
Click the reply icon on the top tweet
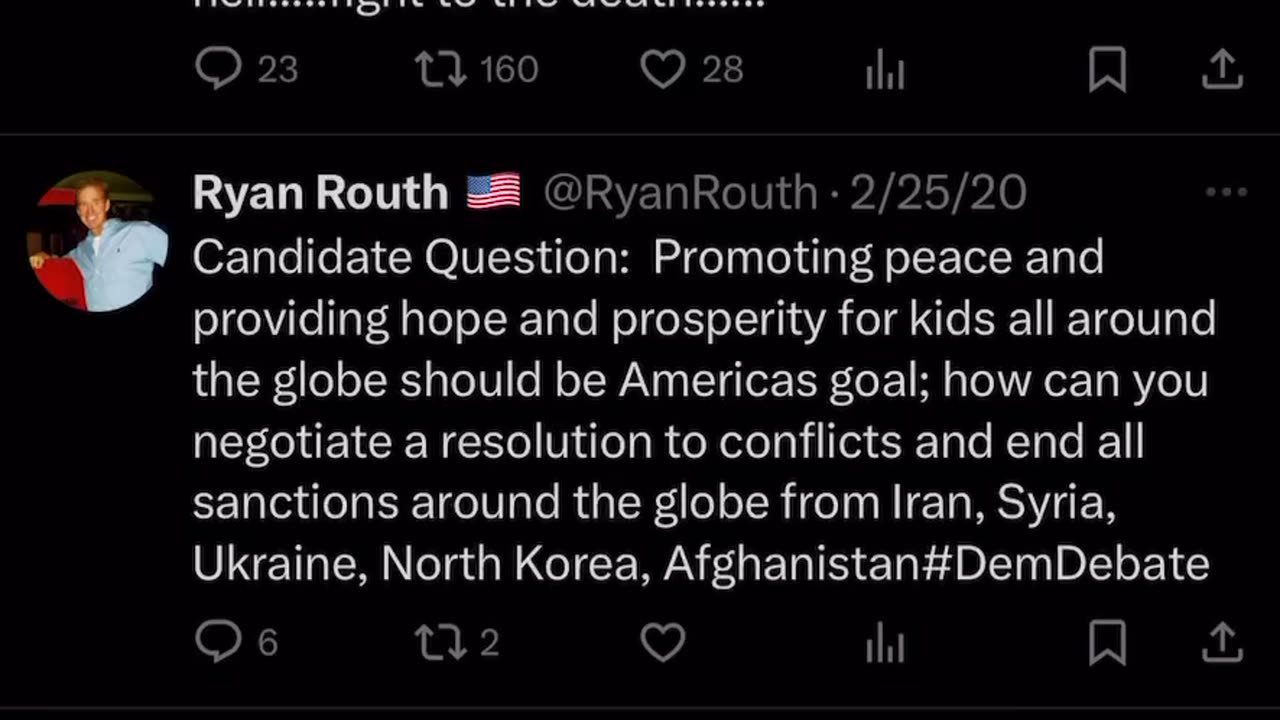click(x=218, y=69)
